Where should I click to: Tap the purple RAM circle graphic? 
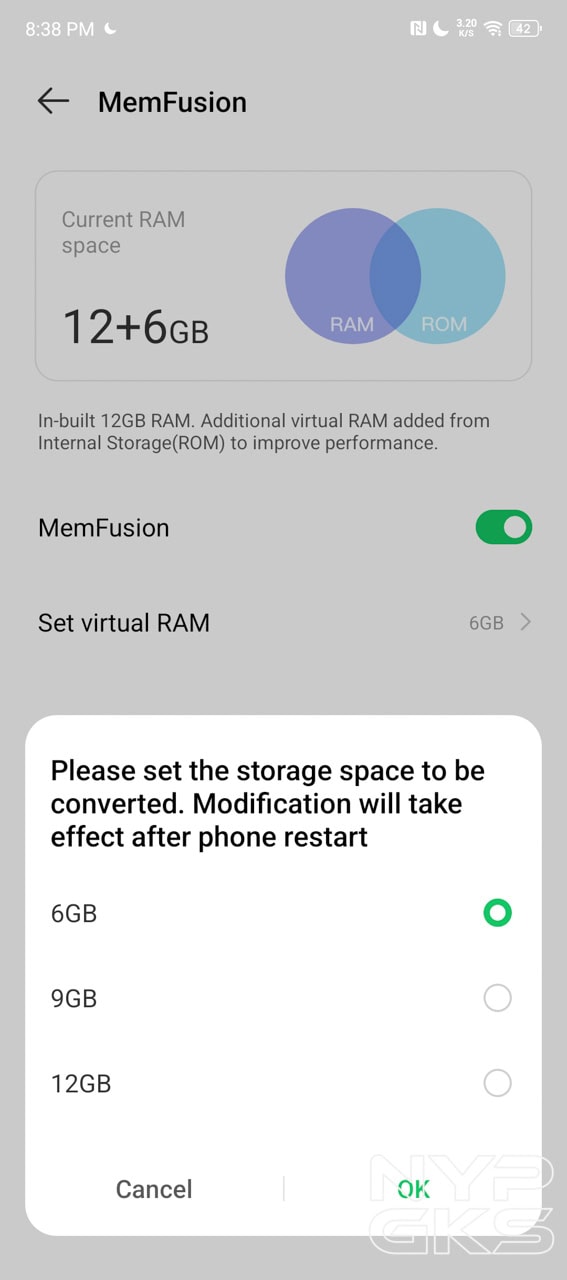click(x=352, y=276)
